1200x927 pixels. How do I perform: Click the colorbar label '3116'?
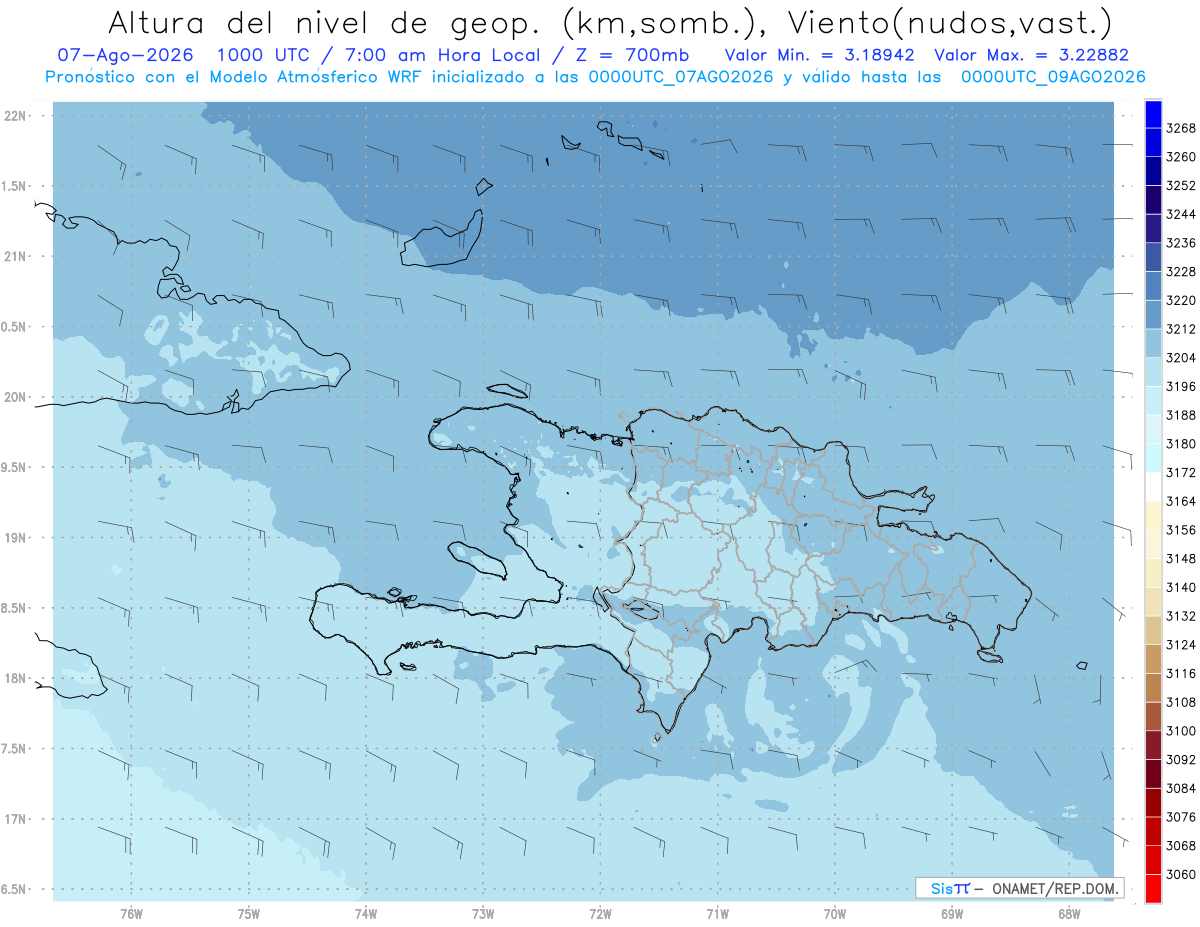point(1181,673)
